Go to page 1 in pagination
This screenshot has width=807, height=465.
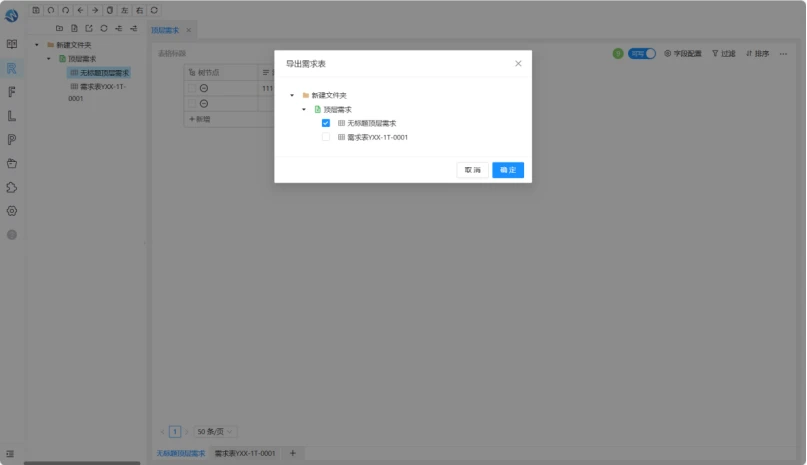click(x=175, y=432)
